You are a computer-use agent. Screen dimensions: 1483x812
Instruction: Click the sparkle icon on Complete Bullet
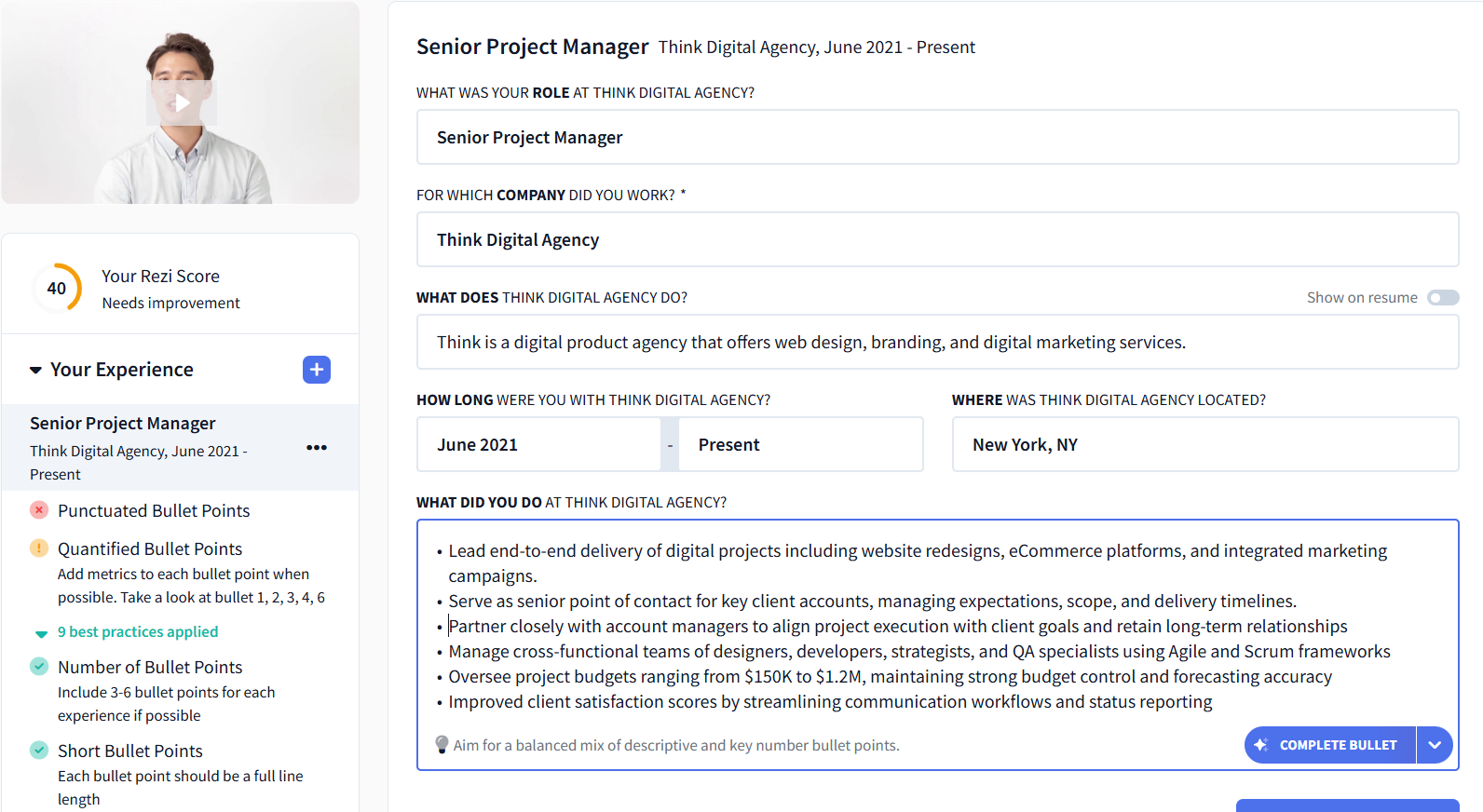(x=1262, y=745)
